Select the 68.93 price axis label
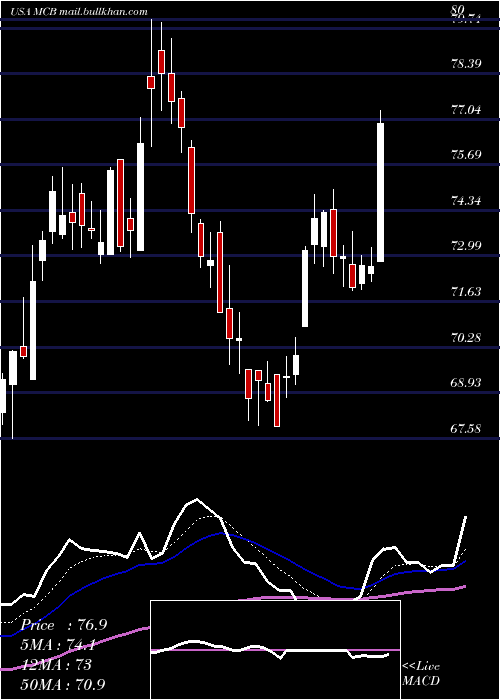 pos(467,383)
